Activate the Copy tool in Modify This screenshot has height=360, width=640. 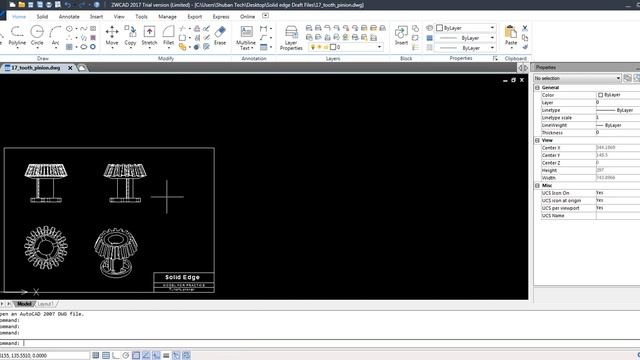click(130, 36)
